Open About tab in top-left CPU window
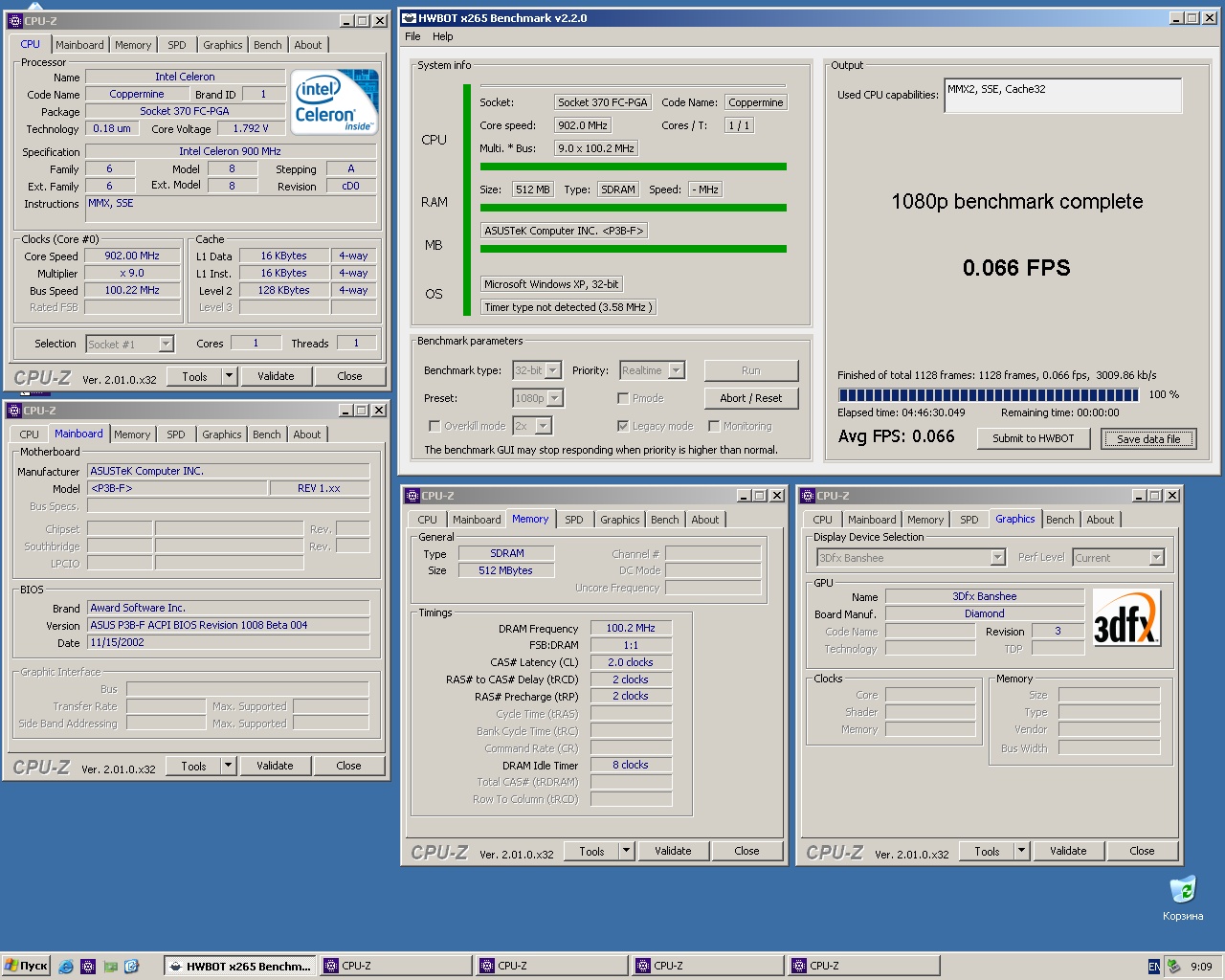The width and height of the screenshot is (1225, 980). tap(308, 45)
